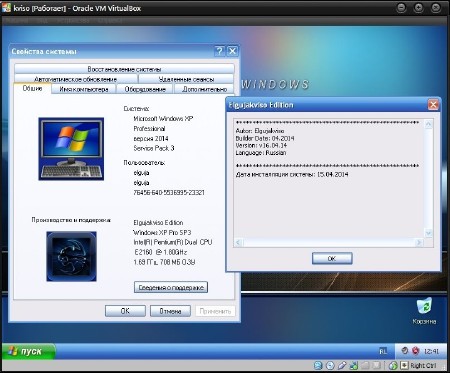Click the 'Производство и поддержка' label

point(71,220)
